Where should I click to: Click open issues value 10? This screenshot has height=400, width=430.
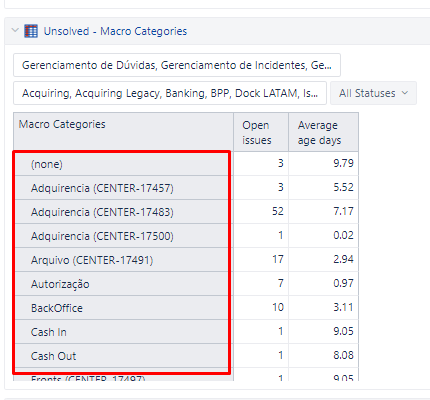[278, 307]
